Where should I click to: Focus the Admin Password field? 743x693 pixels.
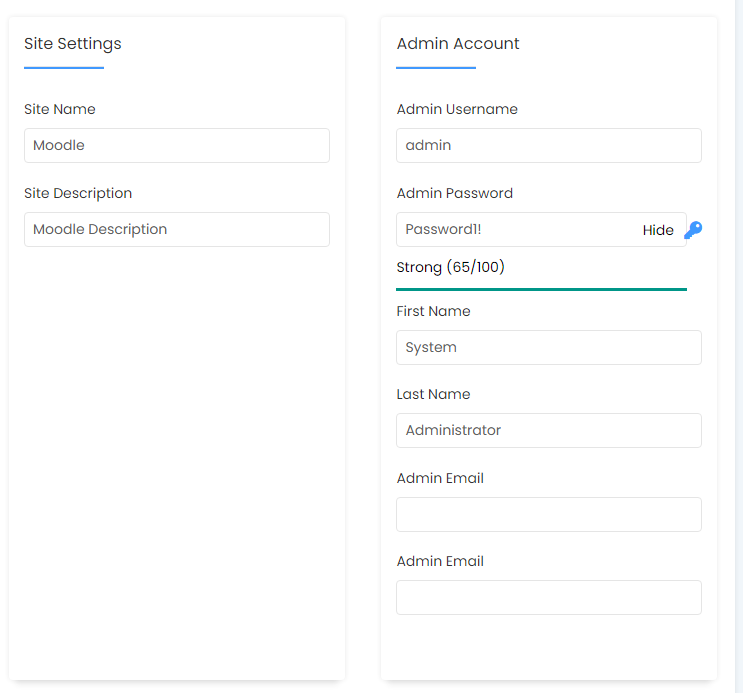point(541,229)
